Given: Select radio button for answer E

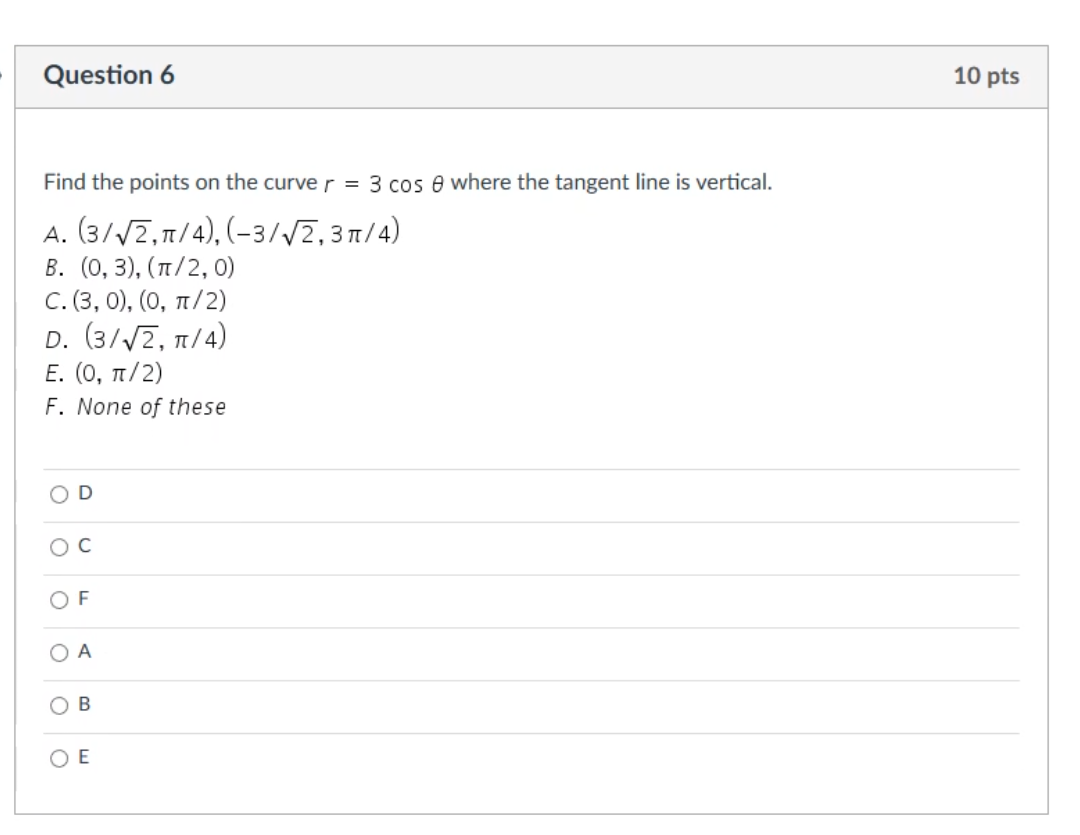Looking at the screenshot, I should pyautogui.click(x=60, y=757).
